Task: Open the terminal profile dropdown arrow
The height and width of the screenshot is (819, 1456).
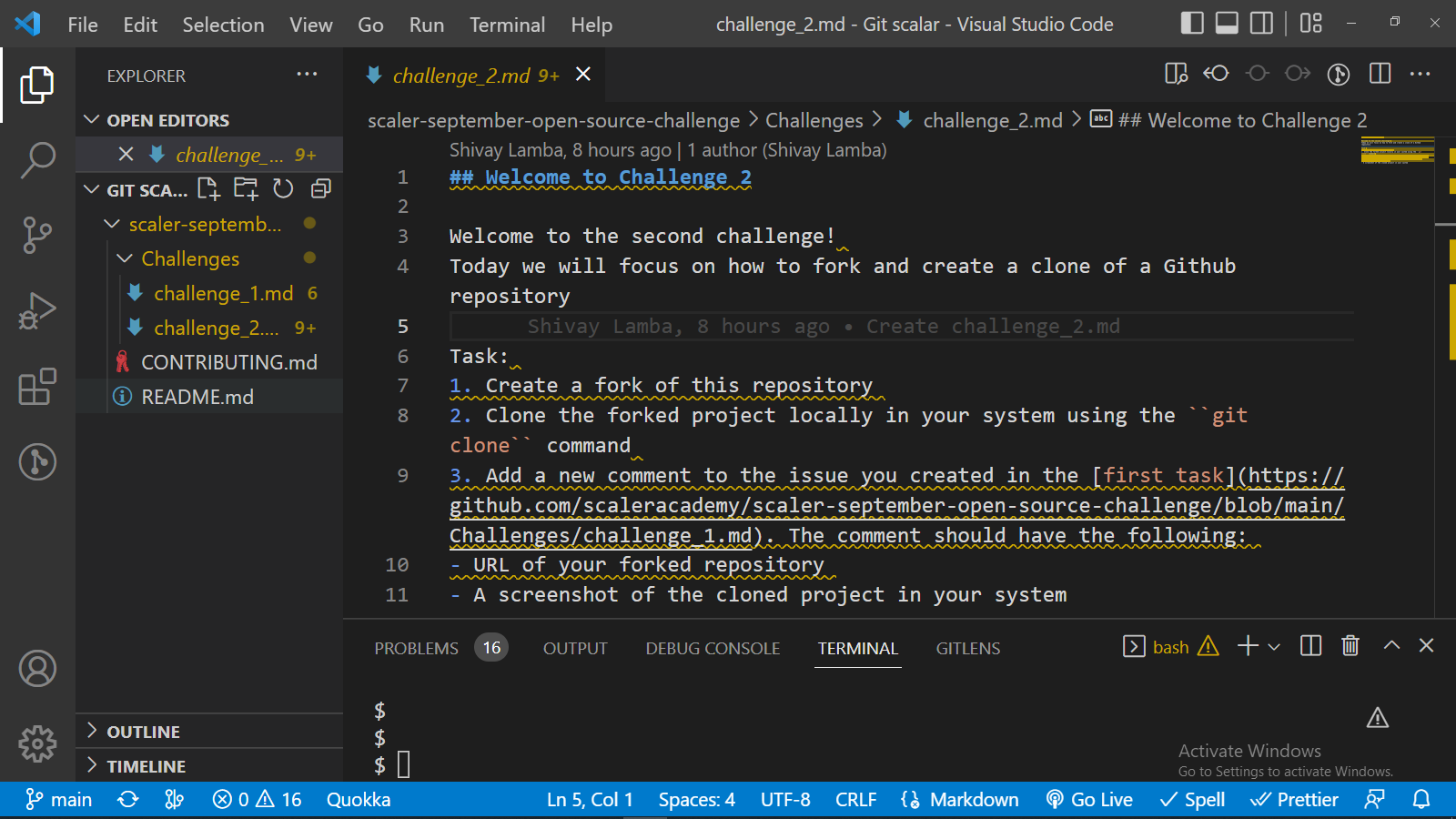Action: coord(1273,646)
